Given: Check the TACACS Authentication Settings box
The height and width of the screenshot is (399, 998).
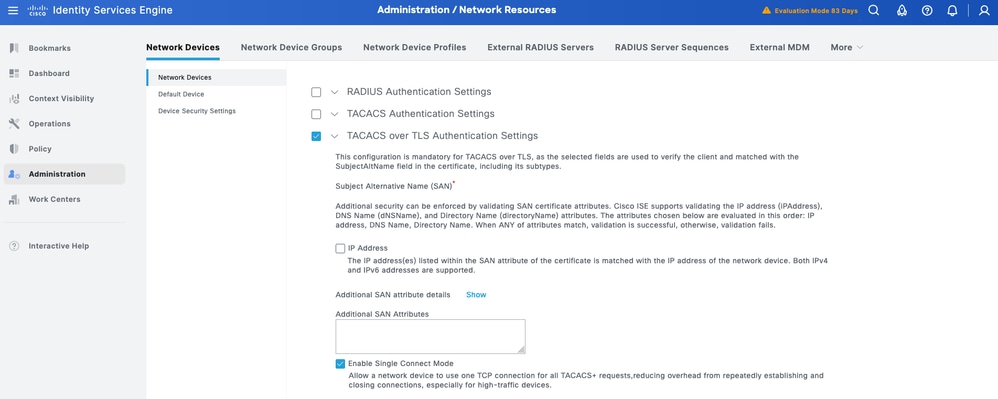Looking at the screenshot, I should [x=316, y=114].
